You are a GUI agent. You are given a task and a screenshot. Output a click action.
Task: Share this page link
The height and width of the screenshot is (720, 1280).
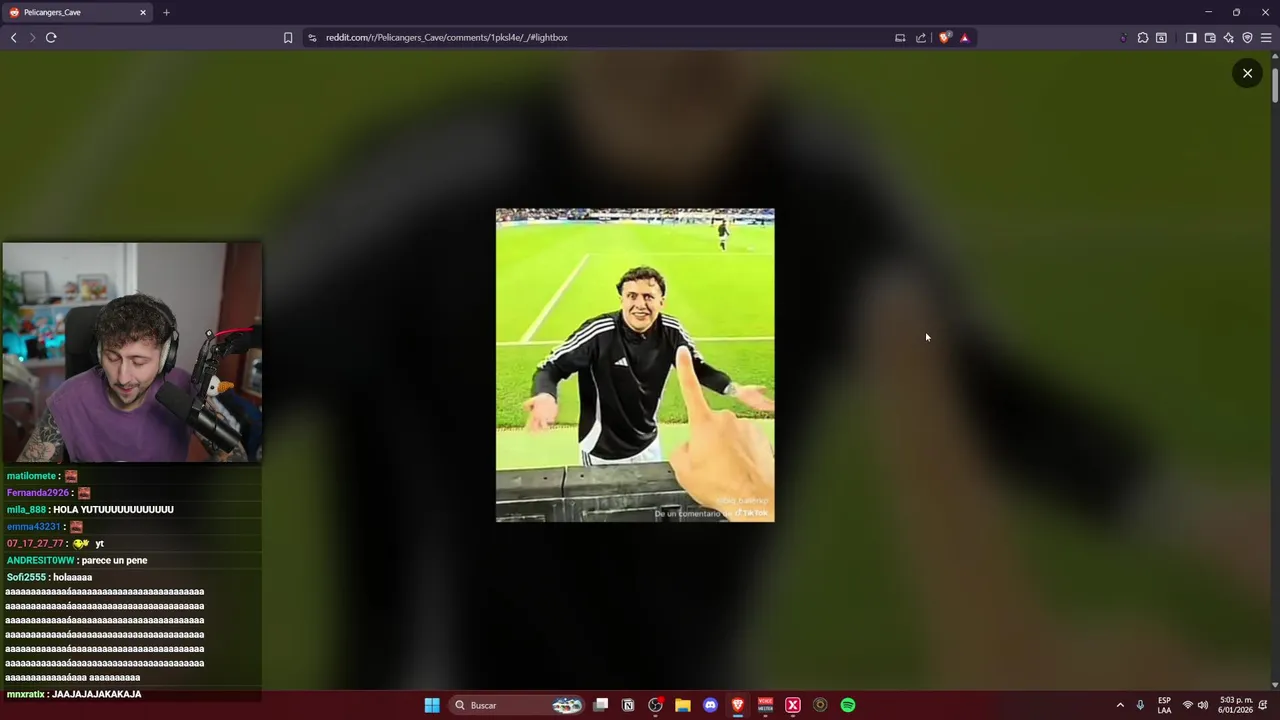tap(921, 38)
